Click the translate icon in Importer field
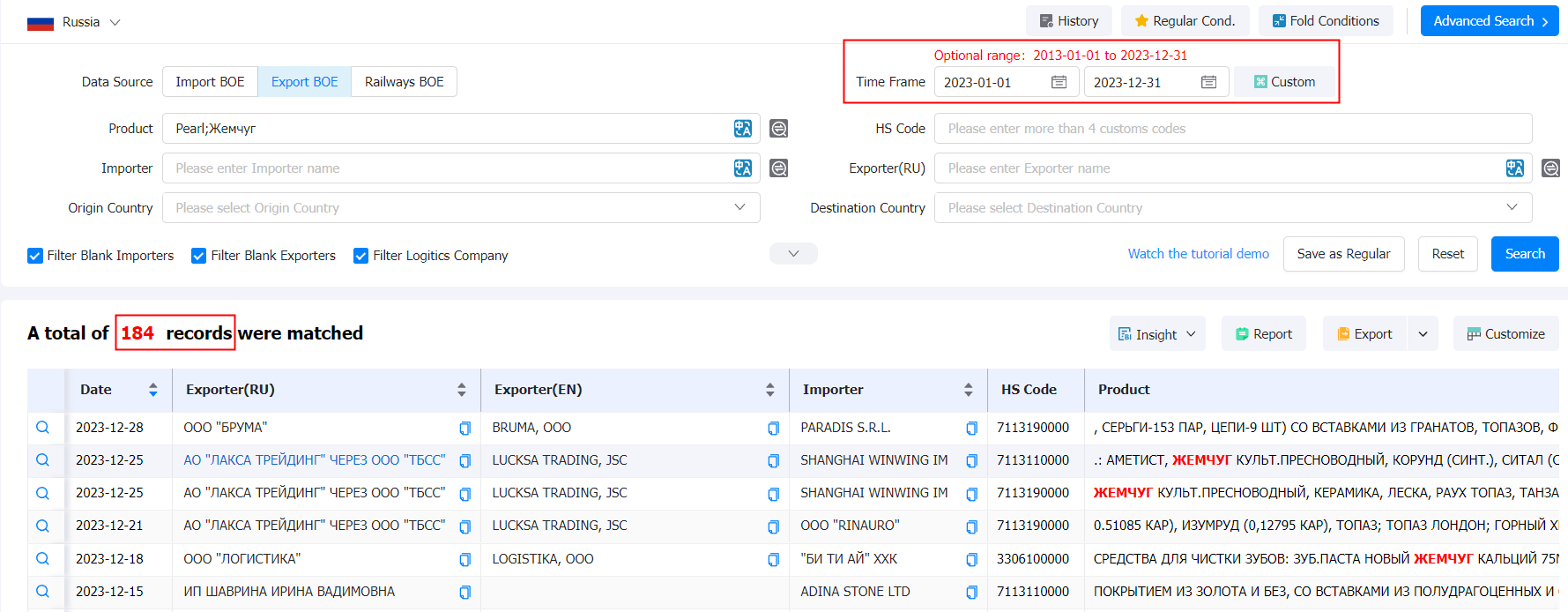The image size is (1568, 612). point(743,168)
